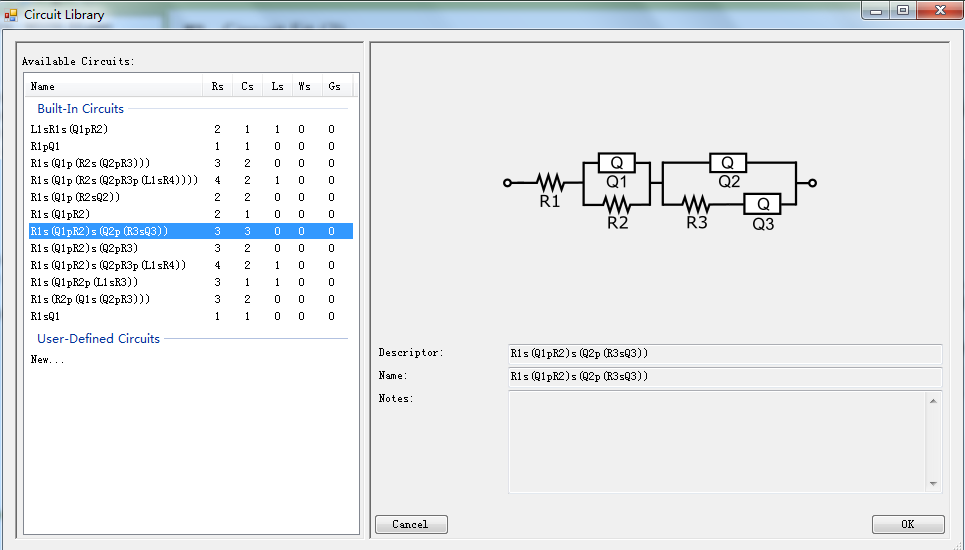Click the Ws column header
This screenshot has height=550, width=965.
coord(304,87)
